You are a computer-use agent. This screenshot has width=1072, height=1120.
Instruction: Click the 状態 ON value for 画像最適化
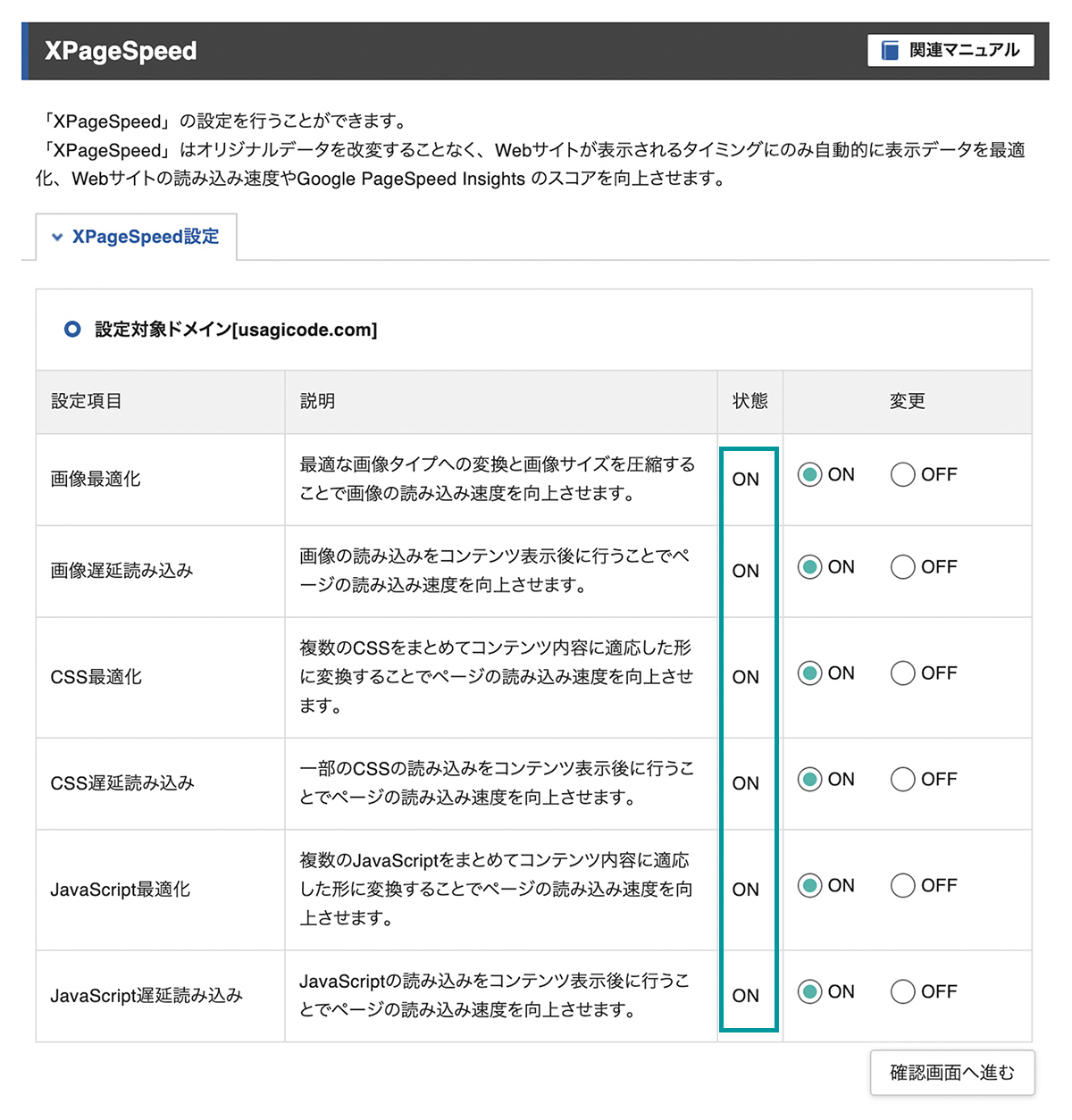[746, 480]
